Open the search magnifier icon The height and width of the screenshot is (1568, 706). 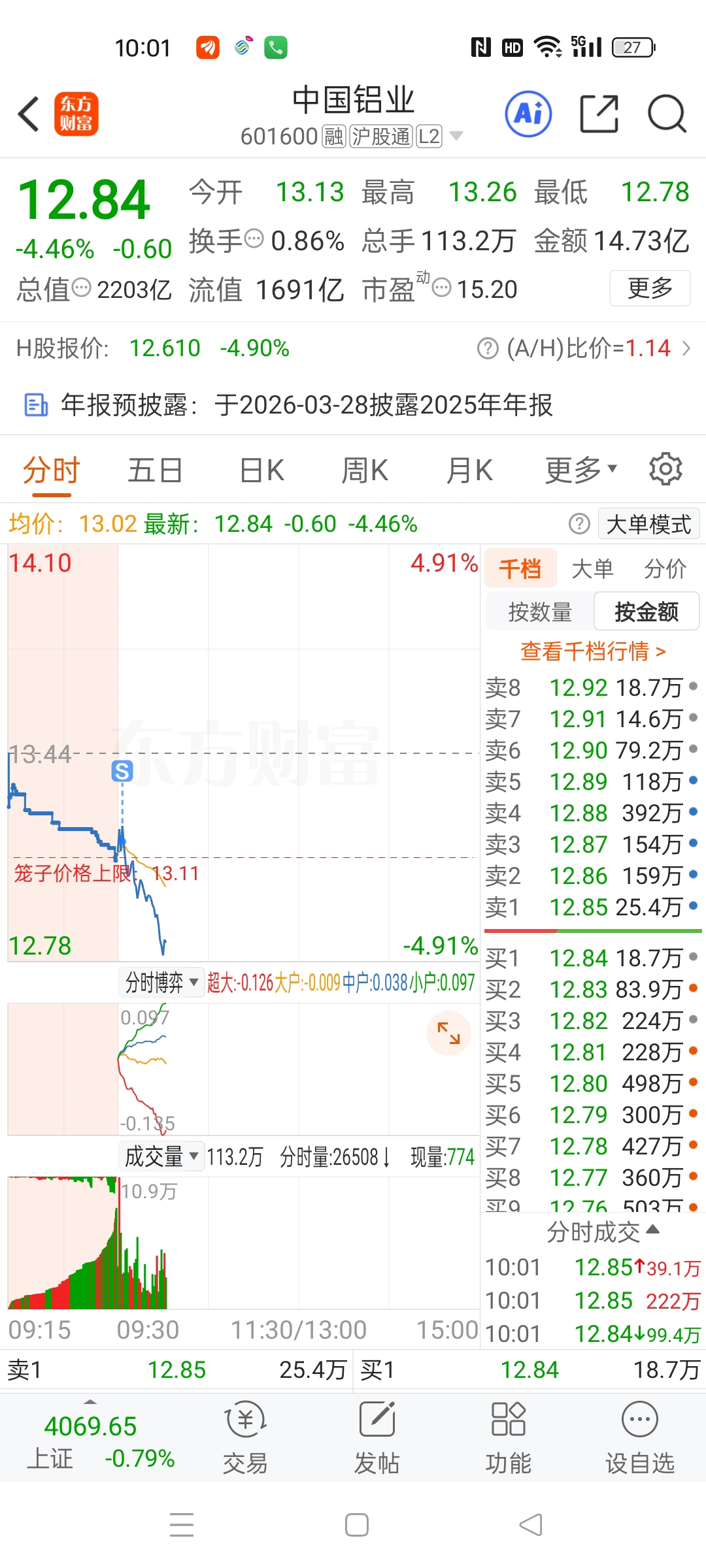pyautogui.click(x=667, y=114)
